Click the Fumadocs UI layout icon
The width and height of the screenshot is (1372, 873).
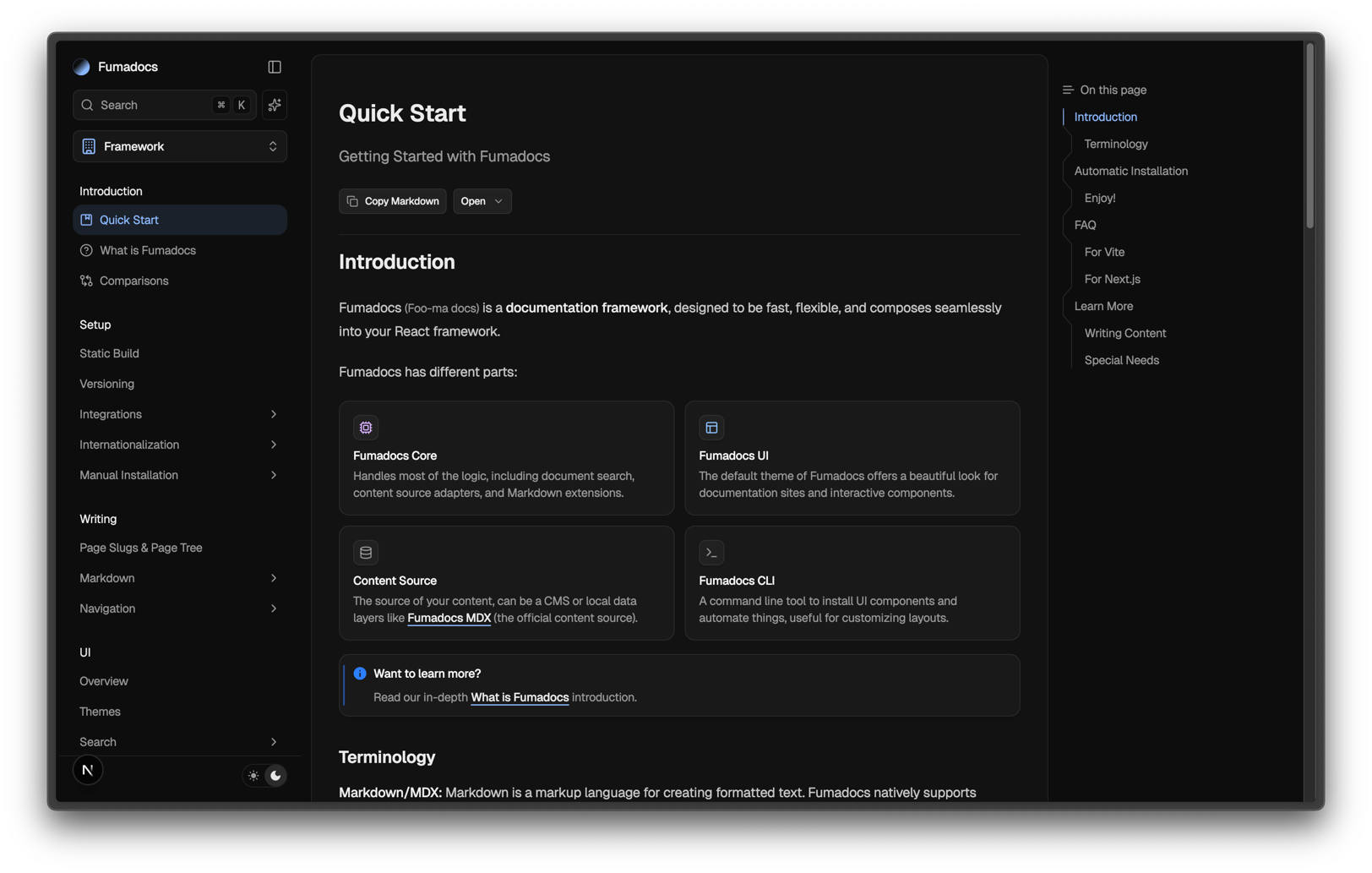point(711,428)
